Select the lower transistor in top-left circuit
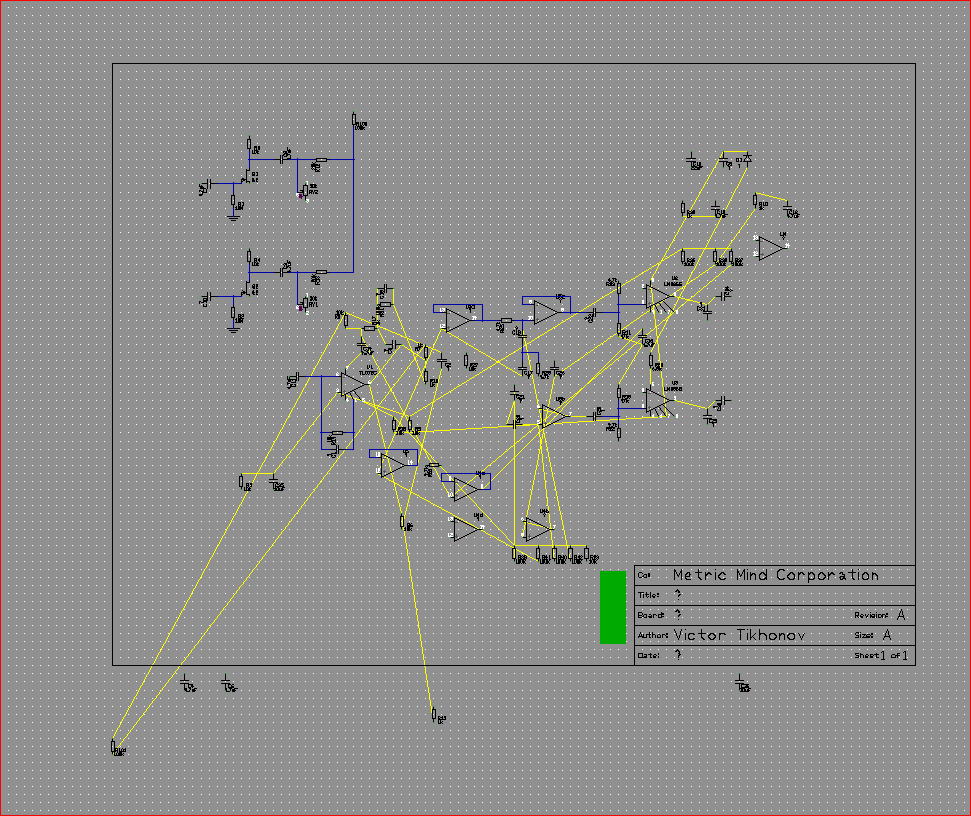This screenshot has height=816, width=971. (x=246, y=293)
